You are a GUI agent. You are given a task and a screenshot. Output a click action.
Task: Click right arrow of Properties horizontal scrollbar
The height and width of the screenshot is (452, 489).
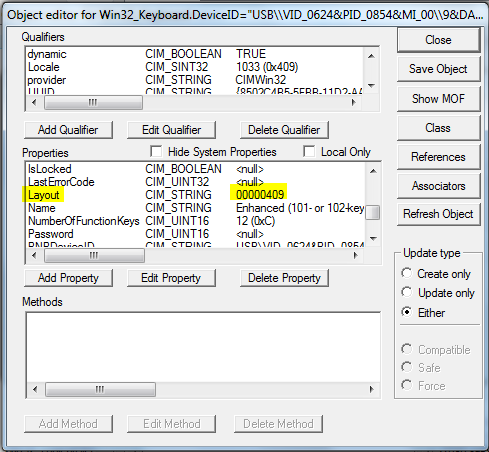(355, 256)
